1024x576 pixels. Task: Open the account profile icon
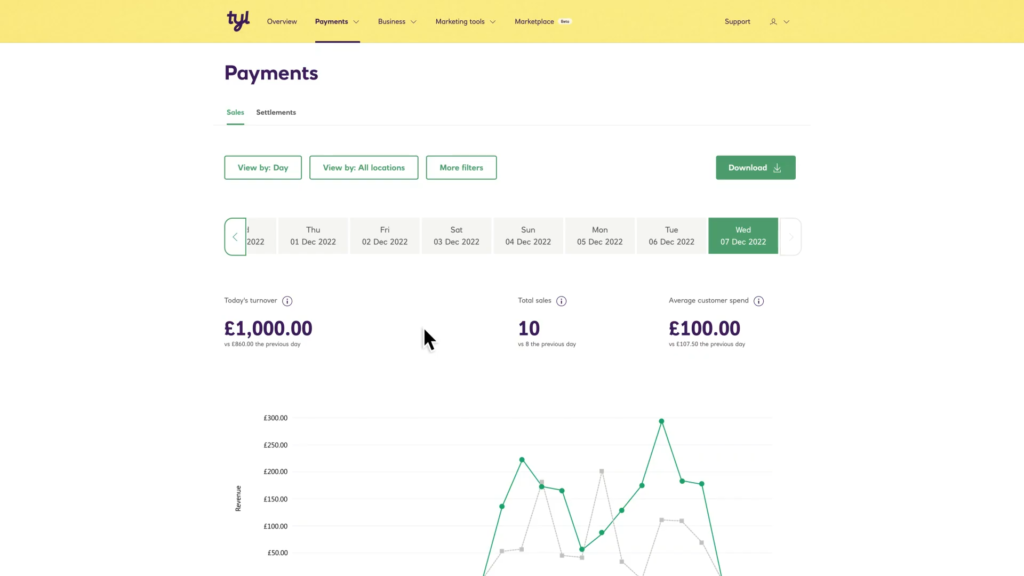tap(774, 21)
